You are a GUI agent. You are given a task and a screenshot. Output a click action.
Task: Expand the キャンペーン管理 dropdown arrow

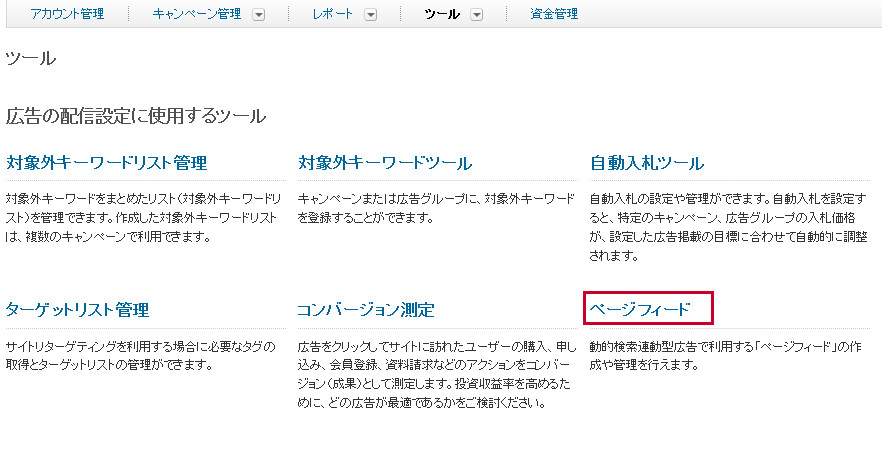pyautogui.click(x=258, y=15)
